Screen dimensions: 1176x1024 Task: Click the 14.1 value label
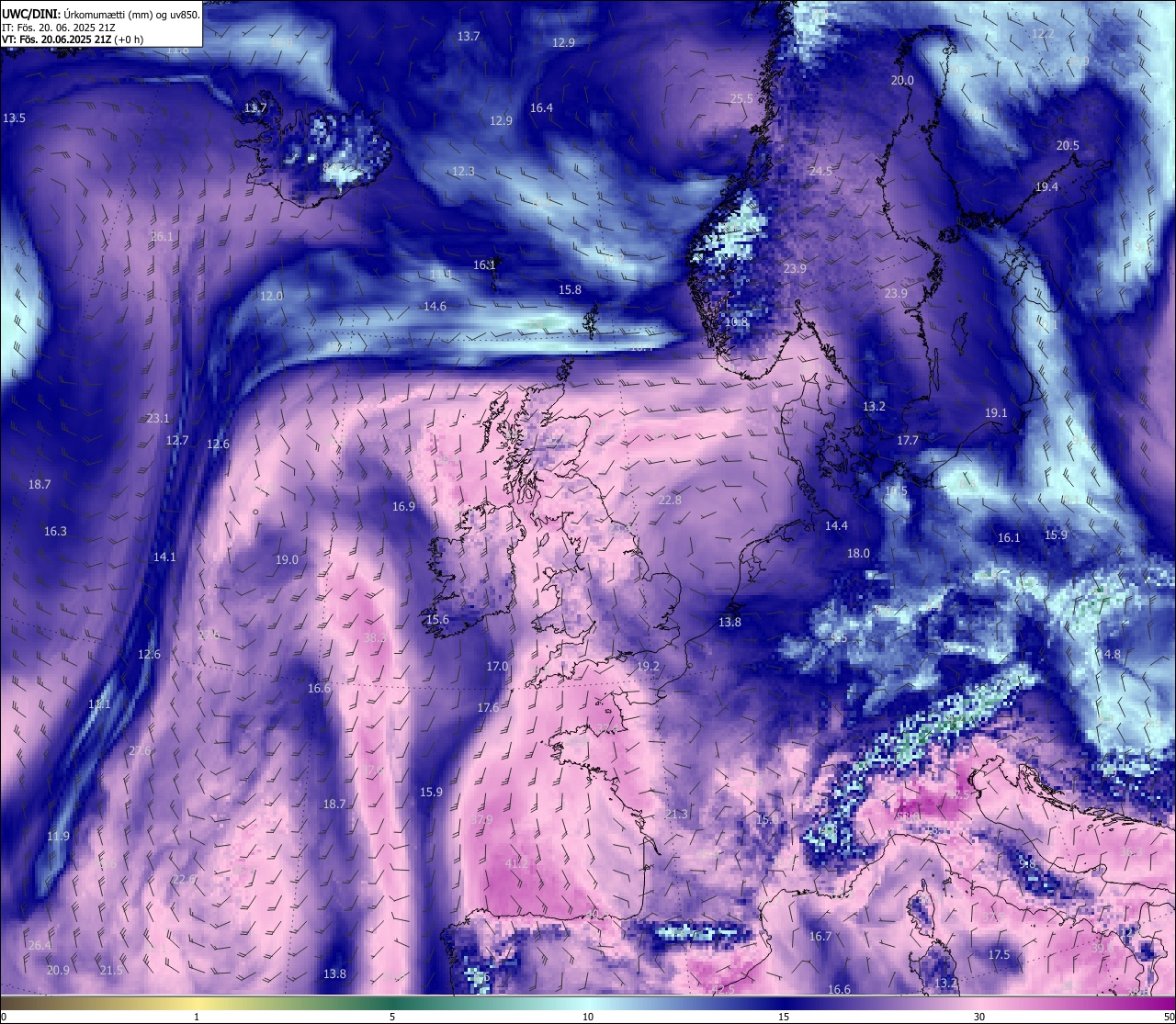(x=164, y=557)
